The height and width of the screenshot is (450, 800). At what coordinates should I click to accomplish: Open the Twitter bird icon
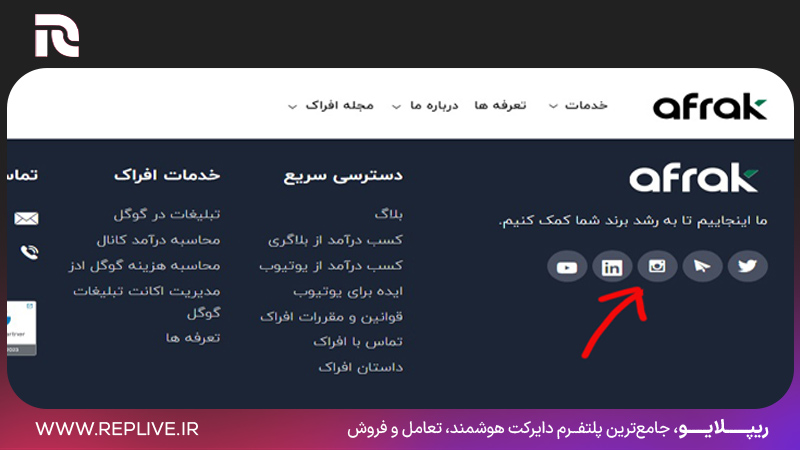tap(747, 266)
